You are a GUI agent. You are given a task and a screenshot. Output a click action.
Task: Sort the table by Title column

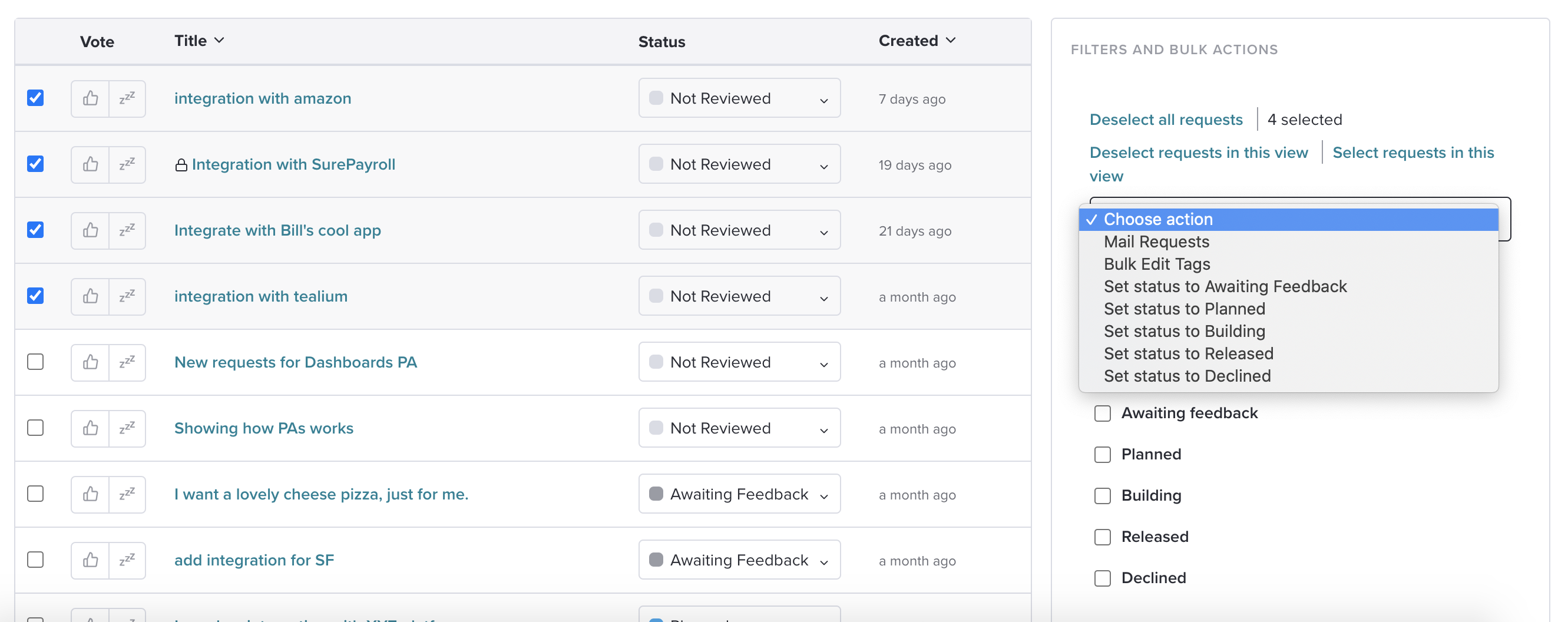[199, 41]
